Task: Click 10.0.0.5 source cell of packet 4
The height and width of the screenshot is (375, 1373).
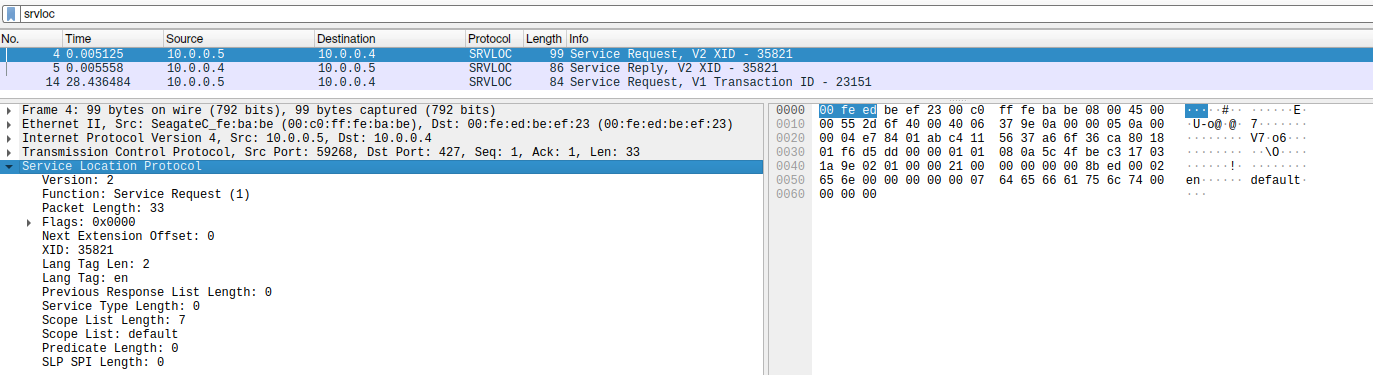Action: pyautogui.click(x=195, y=54)
